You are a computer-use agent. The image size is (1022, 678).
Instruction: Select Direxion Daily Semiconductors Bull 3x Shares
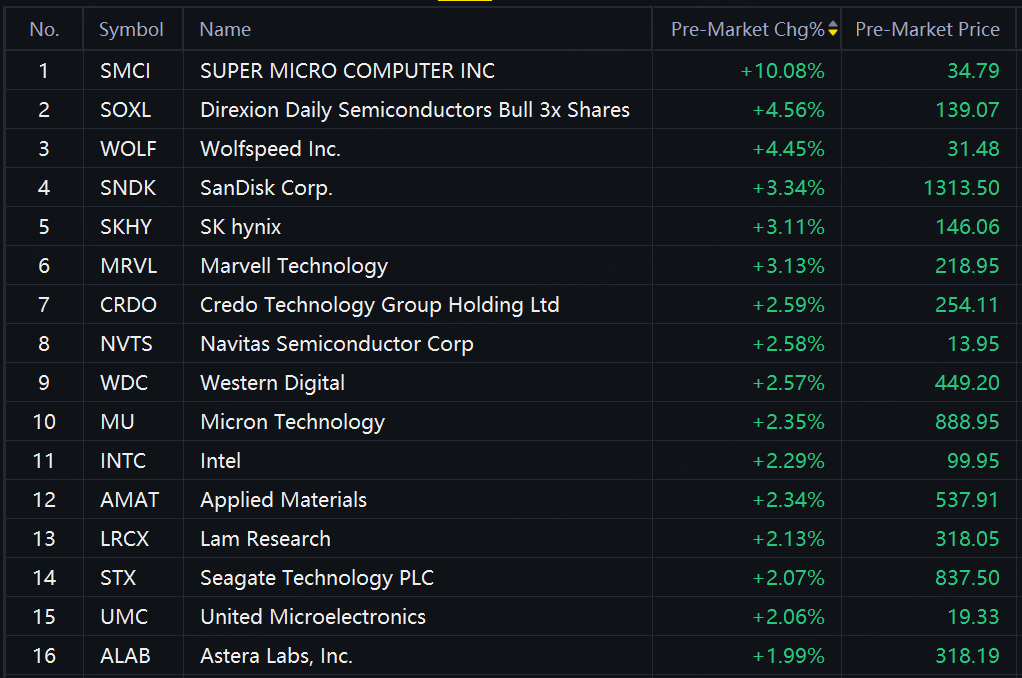[x=415, y=110]
